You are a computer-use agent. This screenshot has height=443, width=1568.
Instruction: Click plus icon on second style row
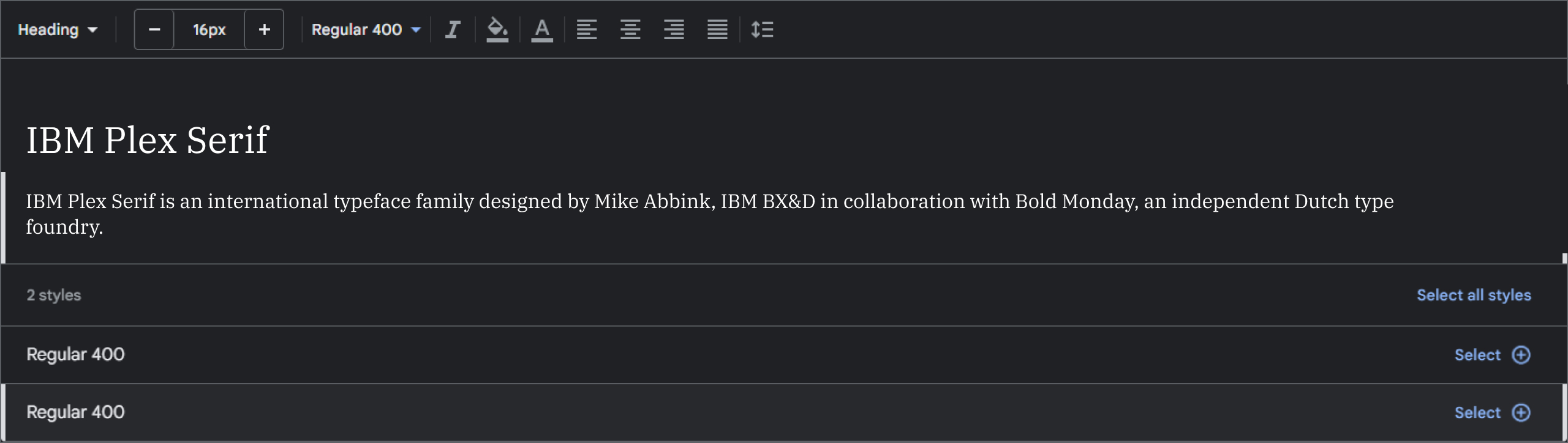click(1521, 412)
